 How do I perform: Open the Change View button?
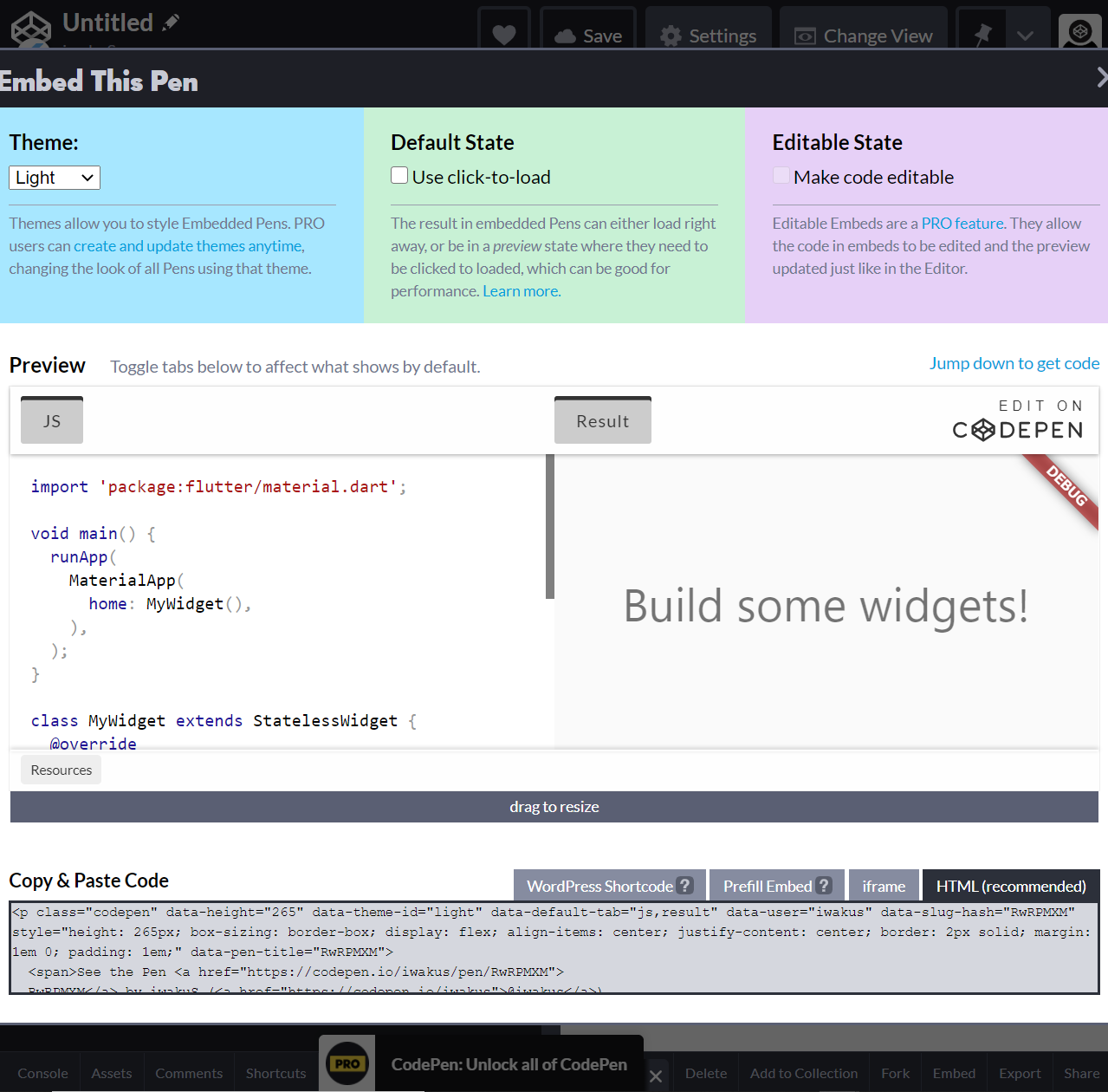(864, 35)
